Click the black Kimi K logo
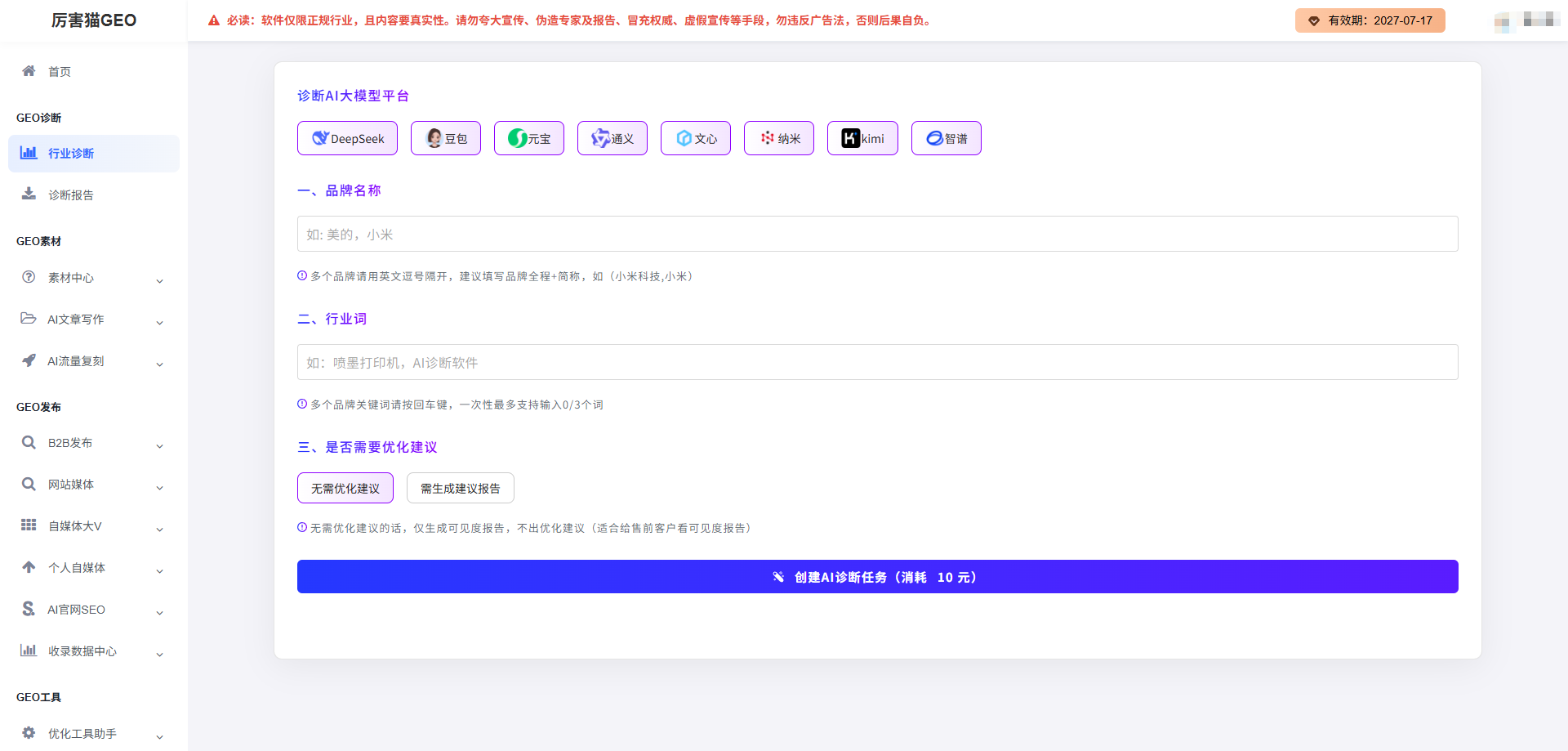Image resolution: width=1568 pixels, height=751 pixels. click(x=851, y=138)
